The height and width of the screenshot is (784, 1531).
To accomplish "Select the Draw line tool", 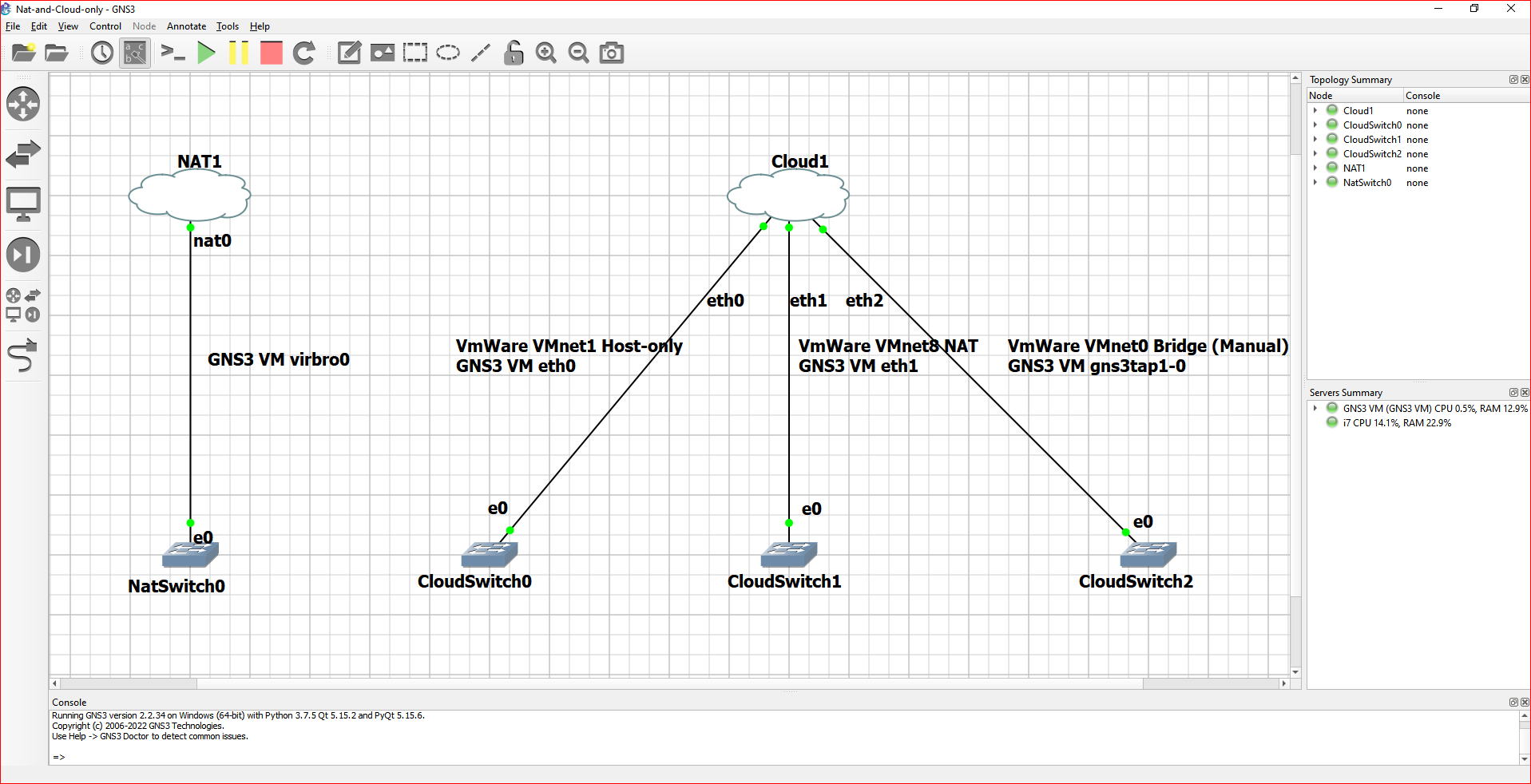I will [x=481, y=53].
